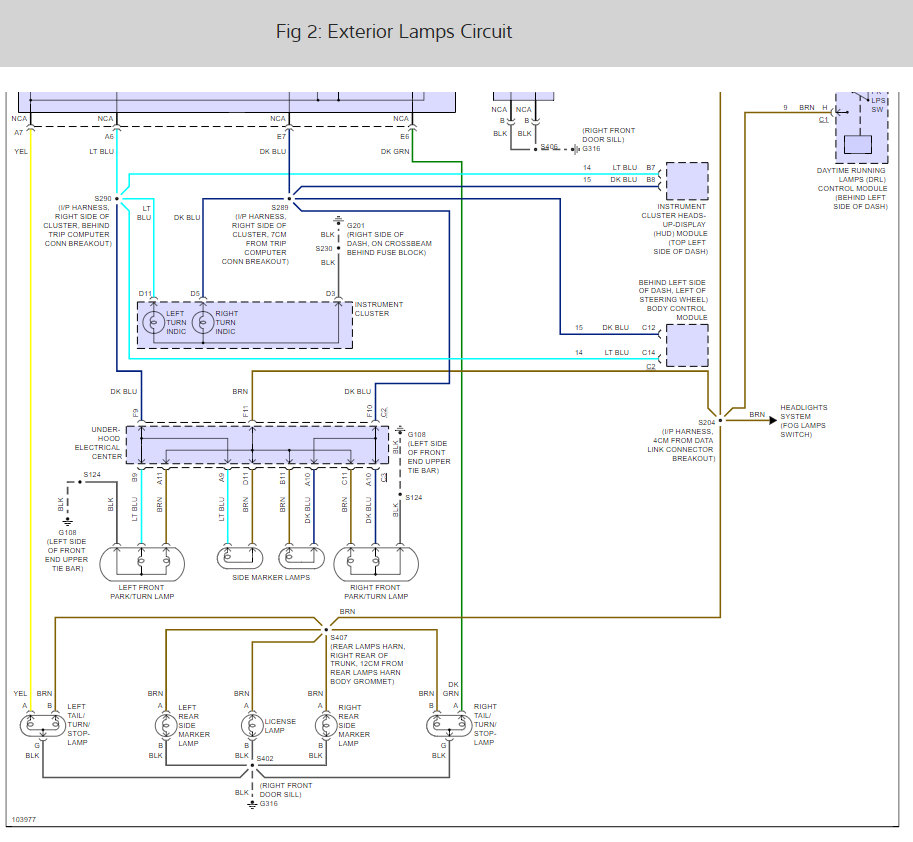Click the E6 connector label
Viewport: 913px width, 842px height.
pyautogui.click(x=405, y=137)
